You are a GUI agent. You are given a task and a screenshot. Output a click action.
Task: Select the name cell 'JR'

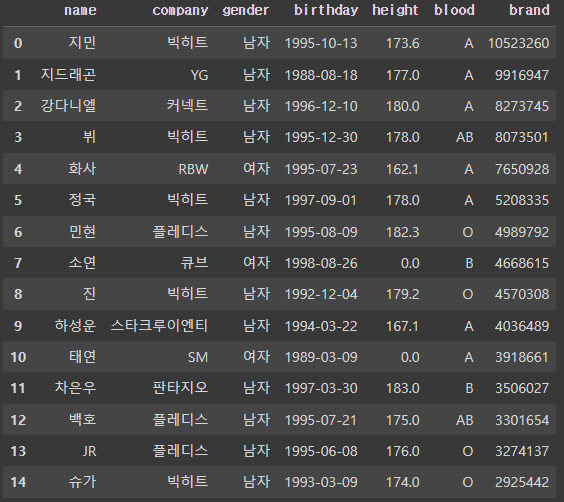(90, 451)
